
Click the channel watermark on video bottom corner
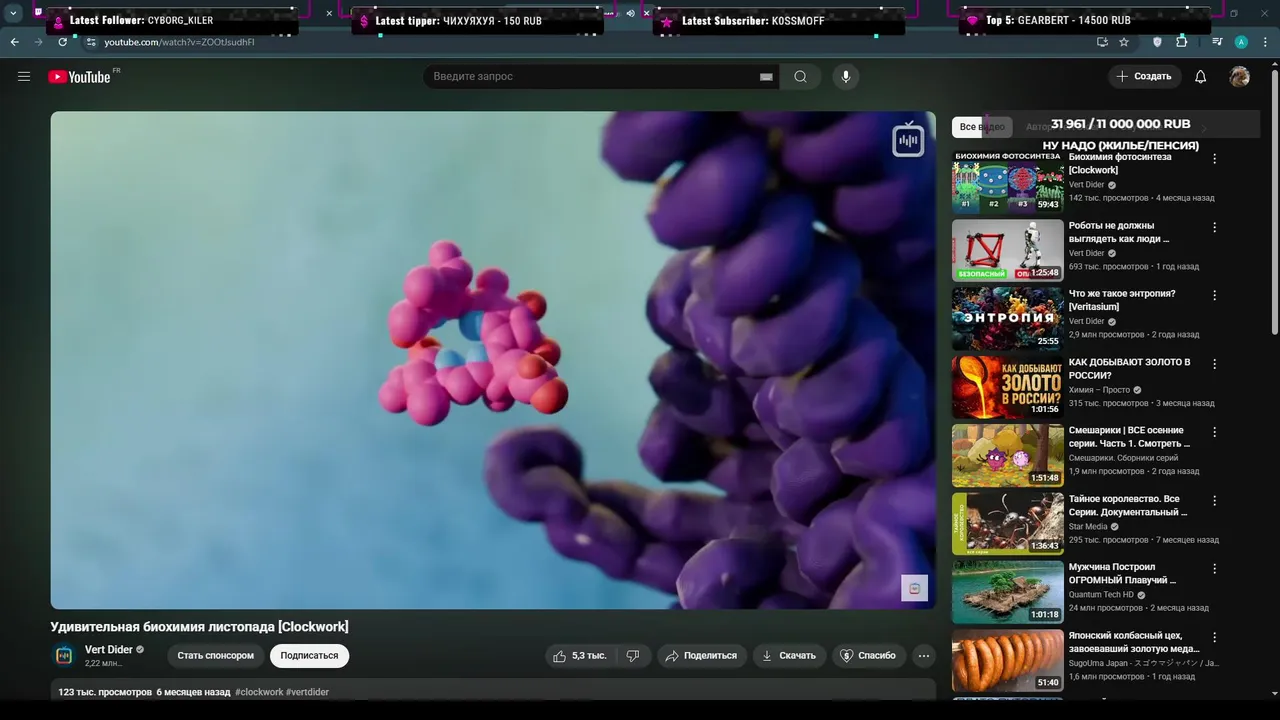click(914, 588)
